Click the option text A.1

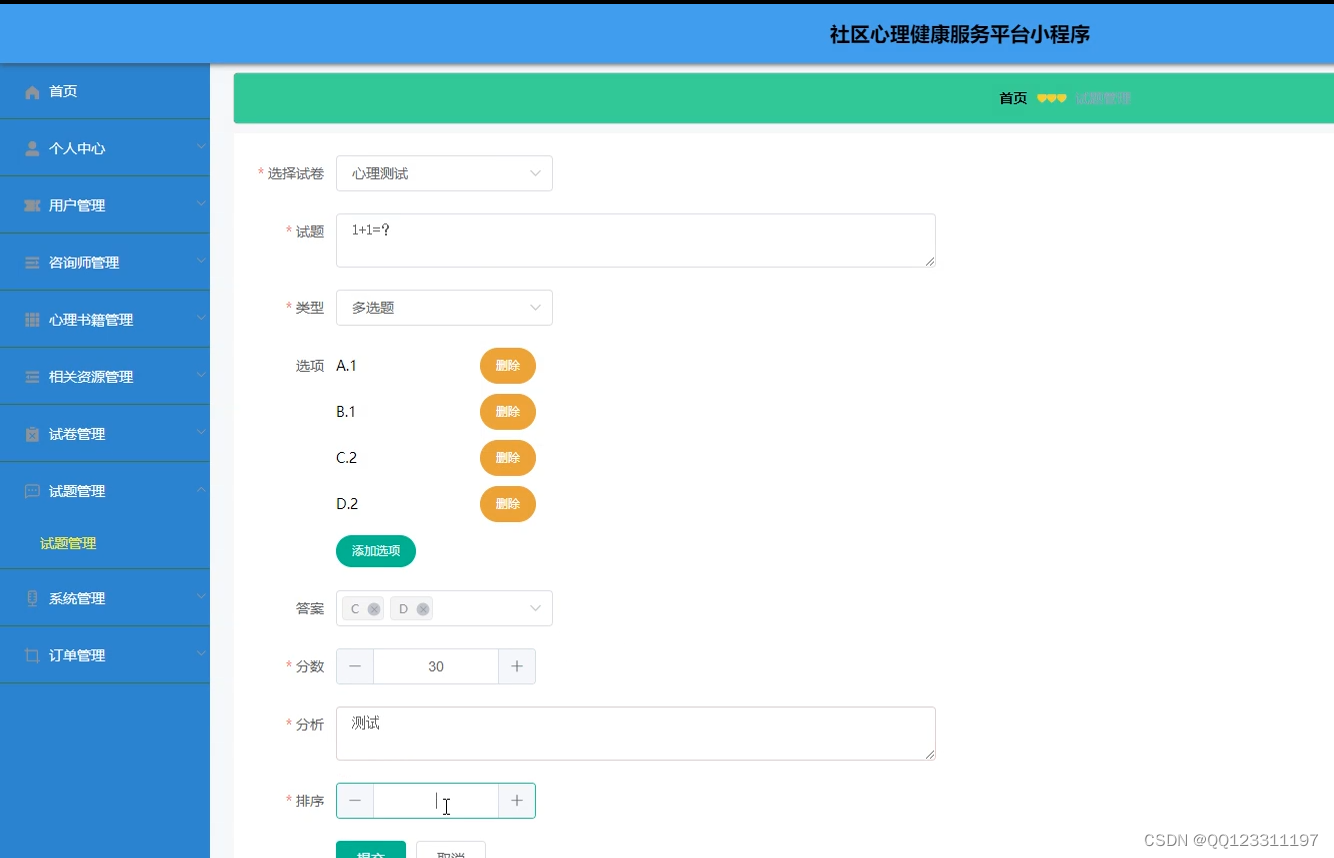(347, 366)
